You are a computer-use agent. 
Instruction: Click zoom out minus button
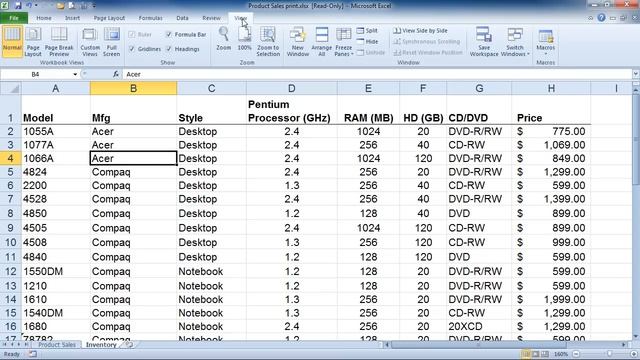[x=576, y=354]
